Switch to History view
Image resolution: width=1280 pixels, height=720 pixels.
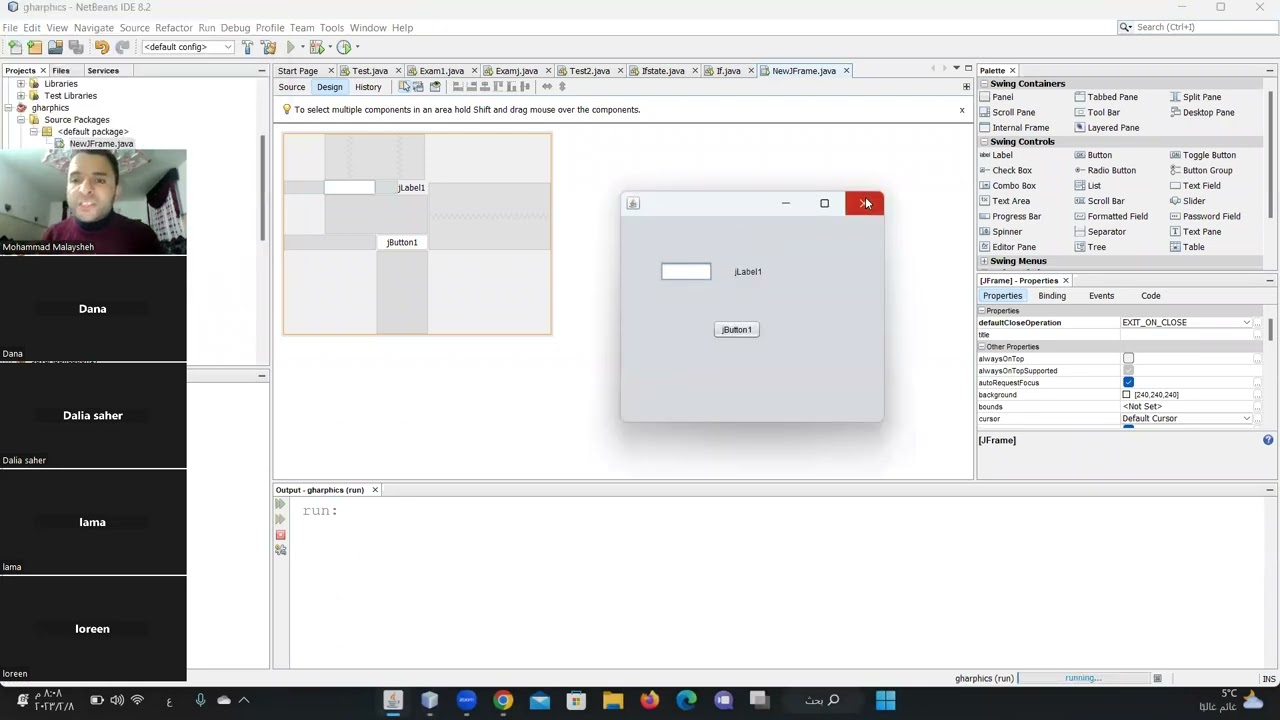(x=368, y=87)
